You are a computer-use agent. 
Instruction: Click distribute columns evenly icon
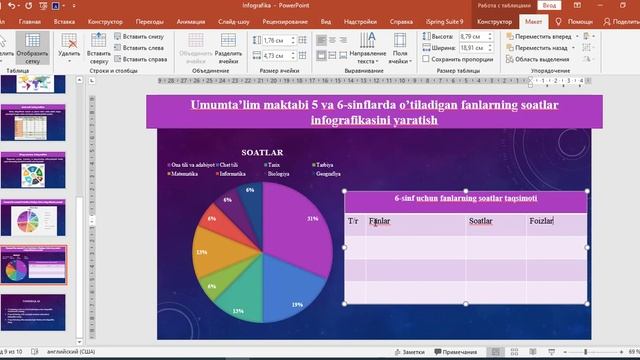(x=302, y=55)
